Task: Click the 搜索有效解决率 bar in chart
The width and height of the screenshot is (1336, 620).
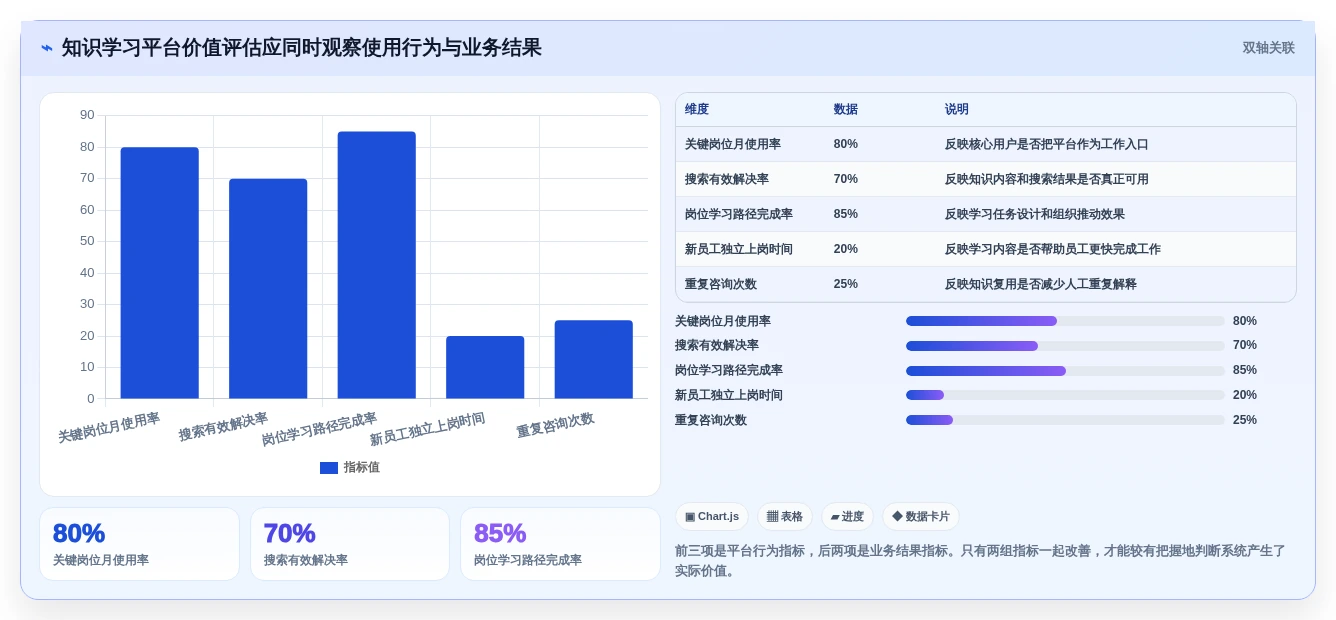Action: (268, 289)
